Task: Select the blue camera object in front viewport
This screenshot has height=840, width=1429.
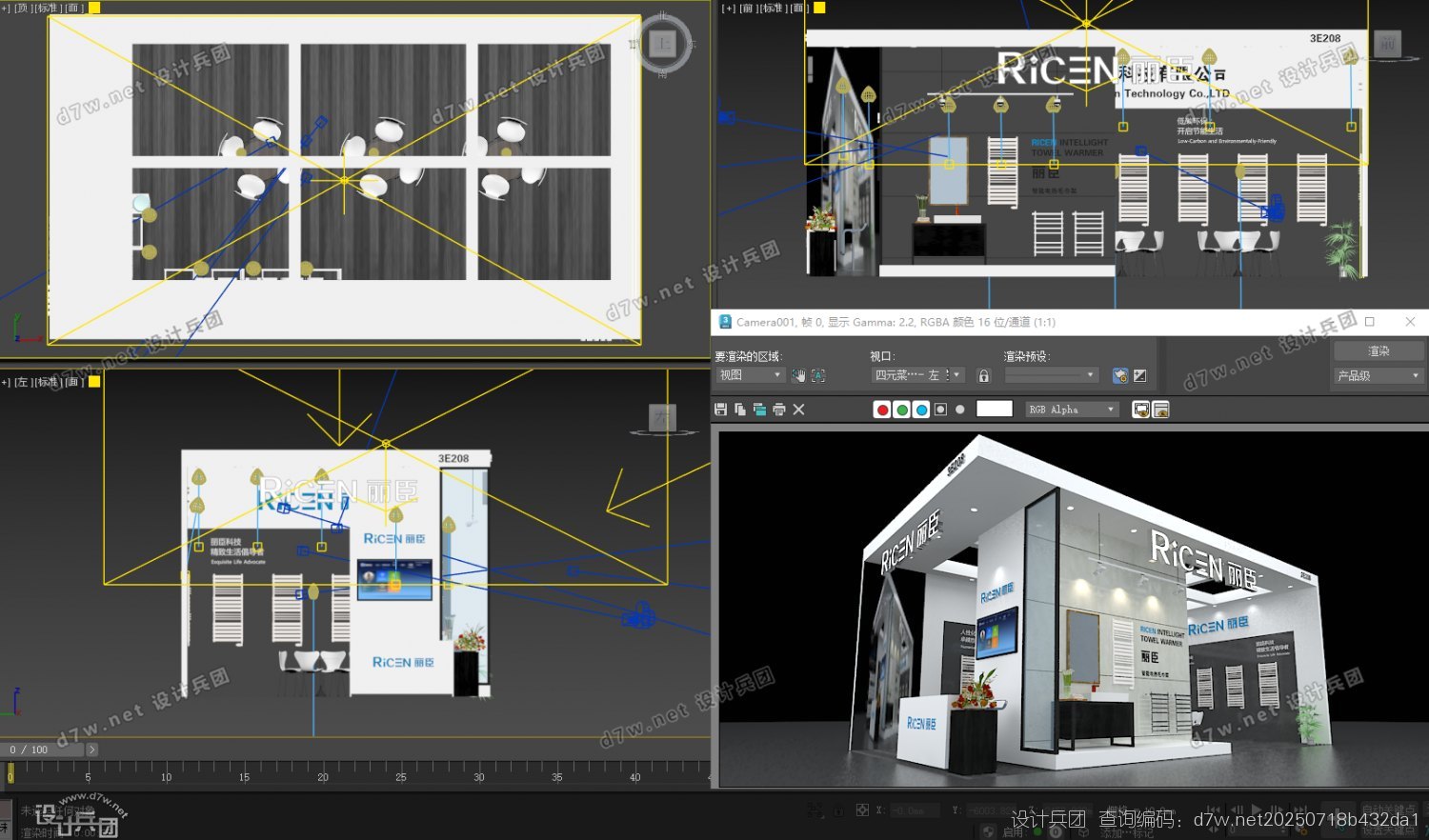Action: tap(1272, 208)
